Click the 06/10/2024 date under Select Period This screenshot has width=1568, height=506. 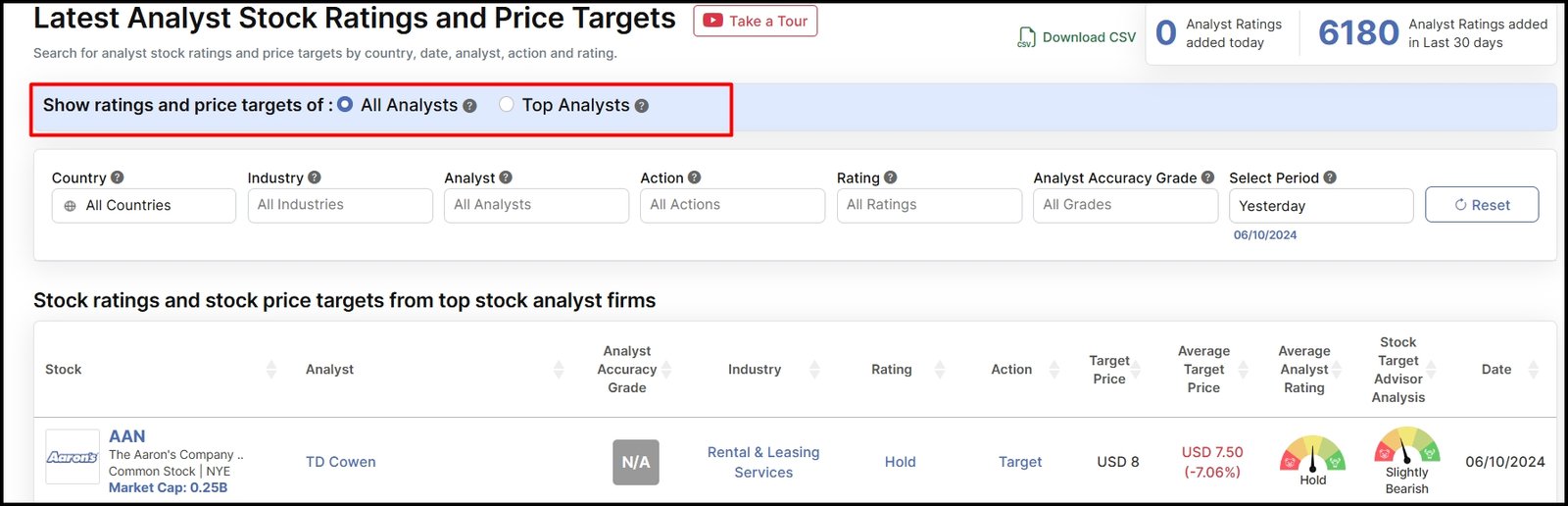point(1265,235)
